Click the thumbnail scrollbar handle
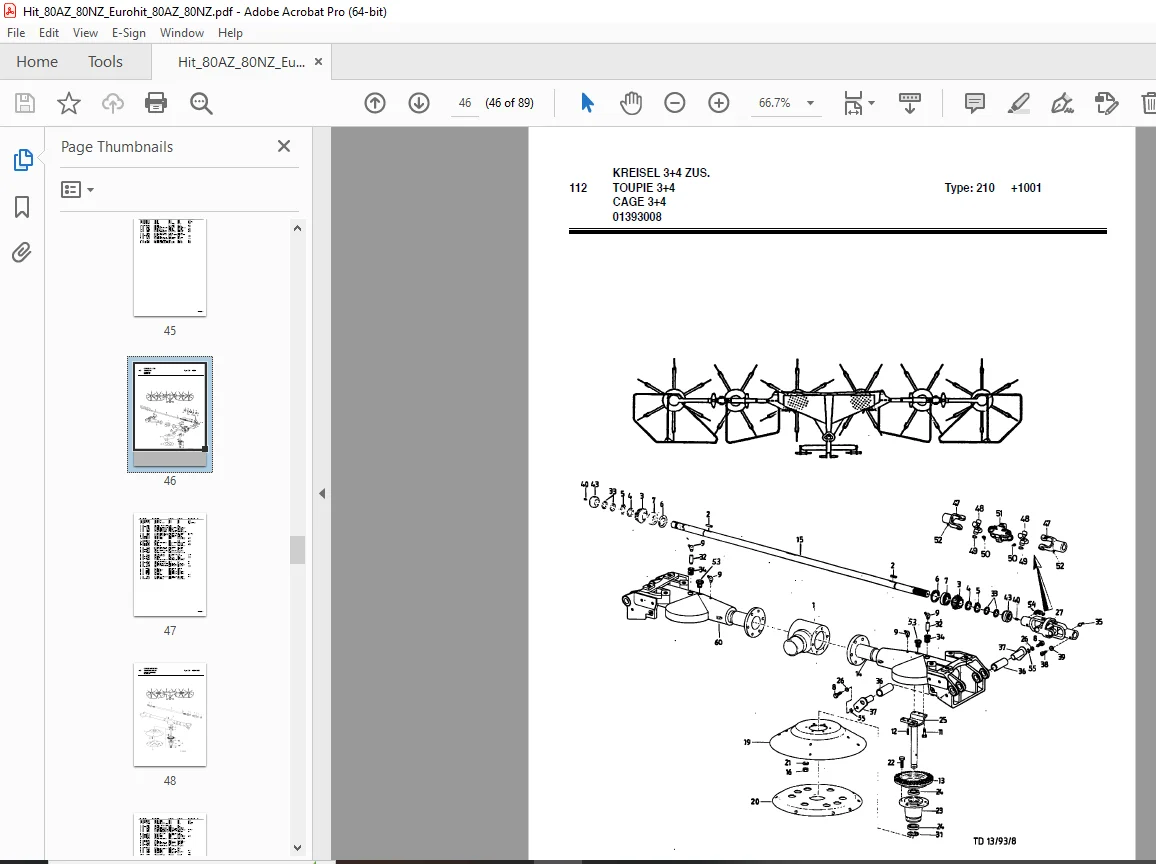 point(297,550)
